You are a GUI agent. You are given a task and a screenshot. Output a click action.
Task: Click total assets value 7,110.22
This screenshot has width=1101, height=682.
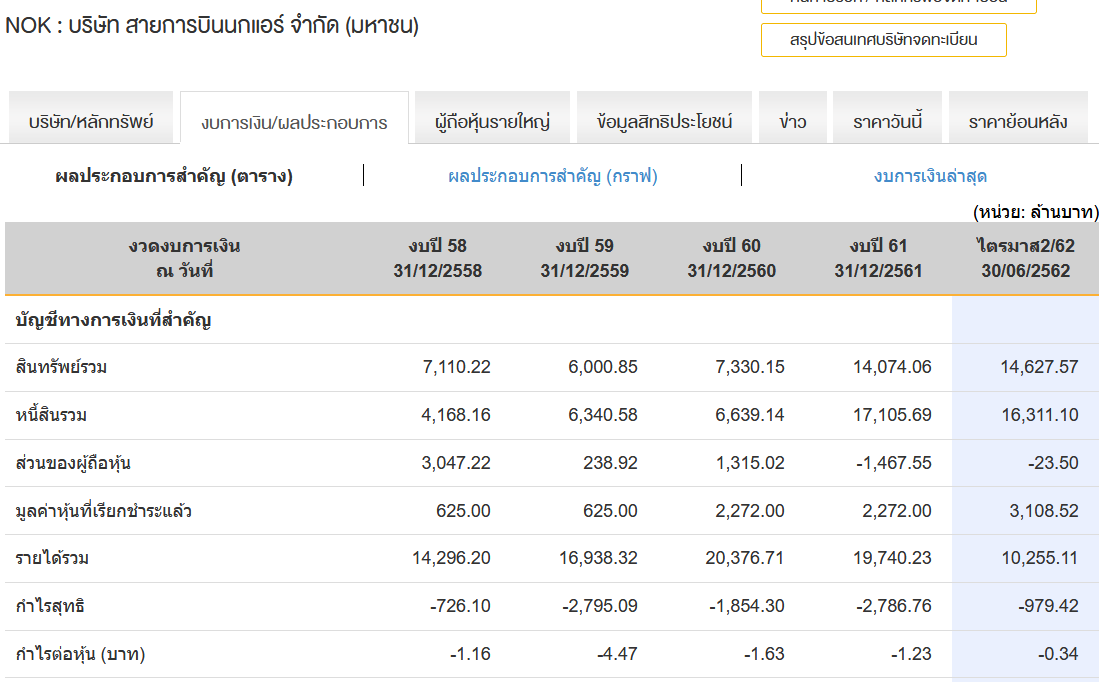456,367
